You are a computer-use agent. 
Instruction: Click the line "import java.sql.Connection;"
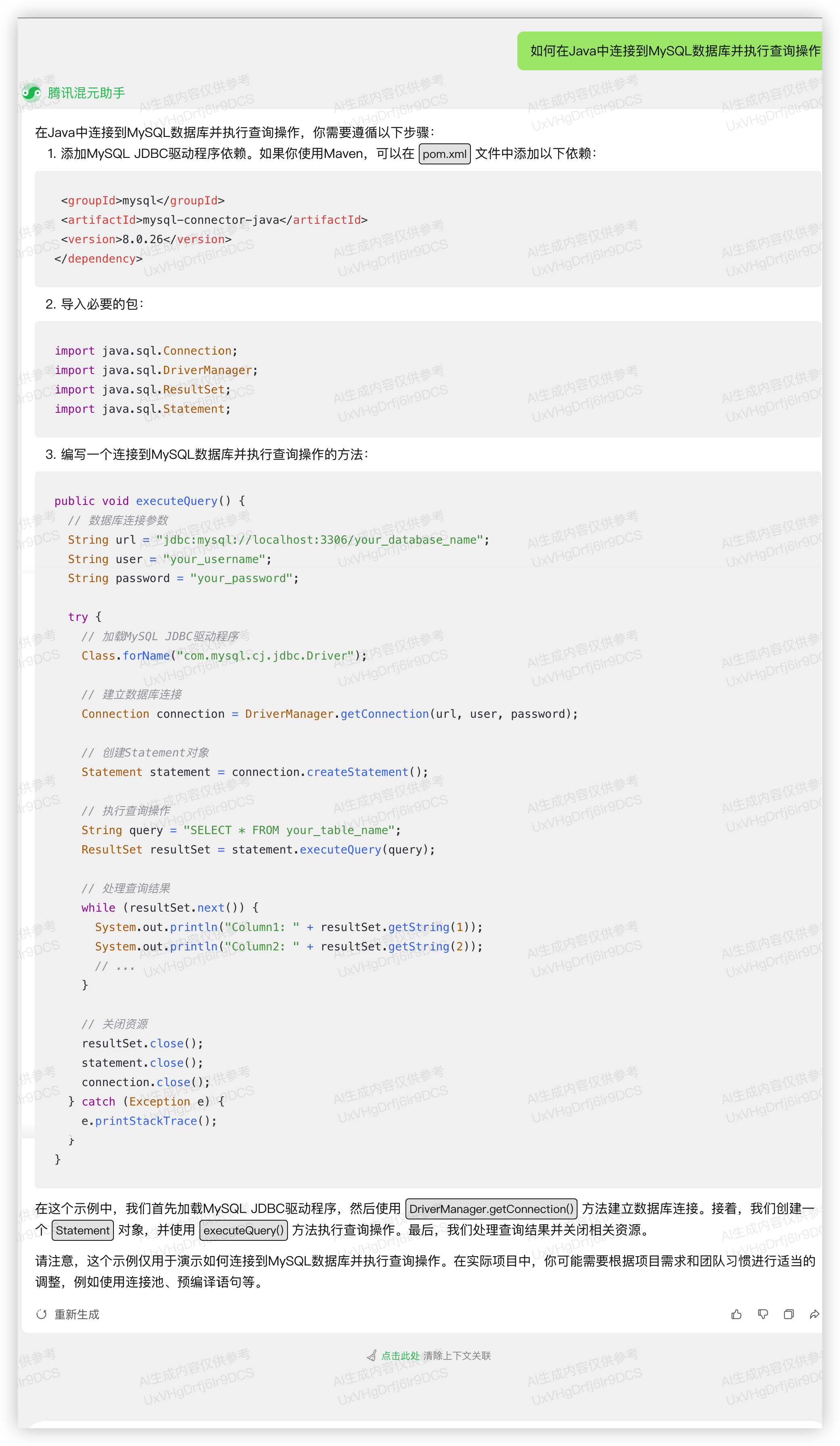(146, 351)
